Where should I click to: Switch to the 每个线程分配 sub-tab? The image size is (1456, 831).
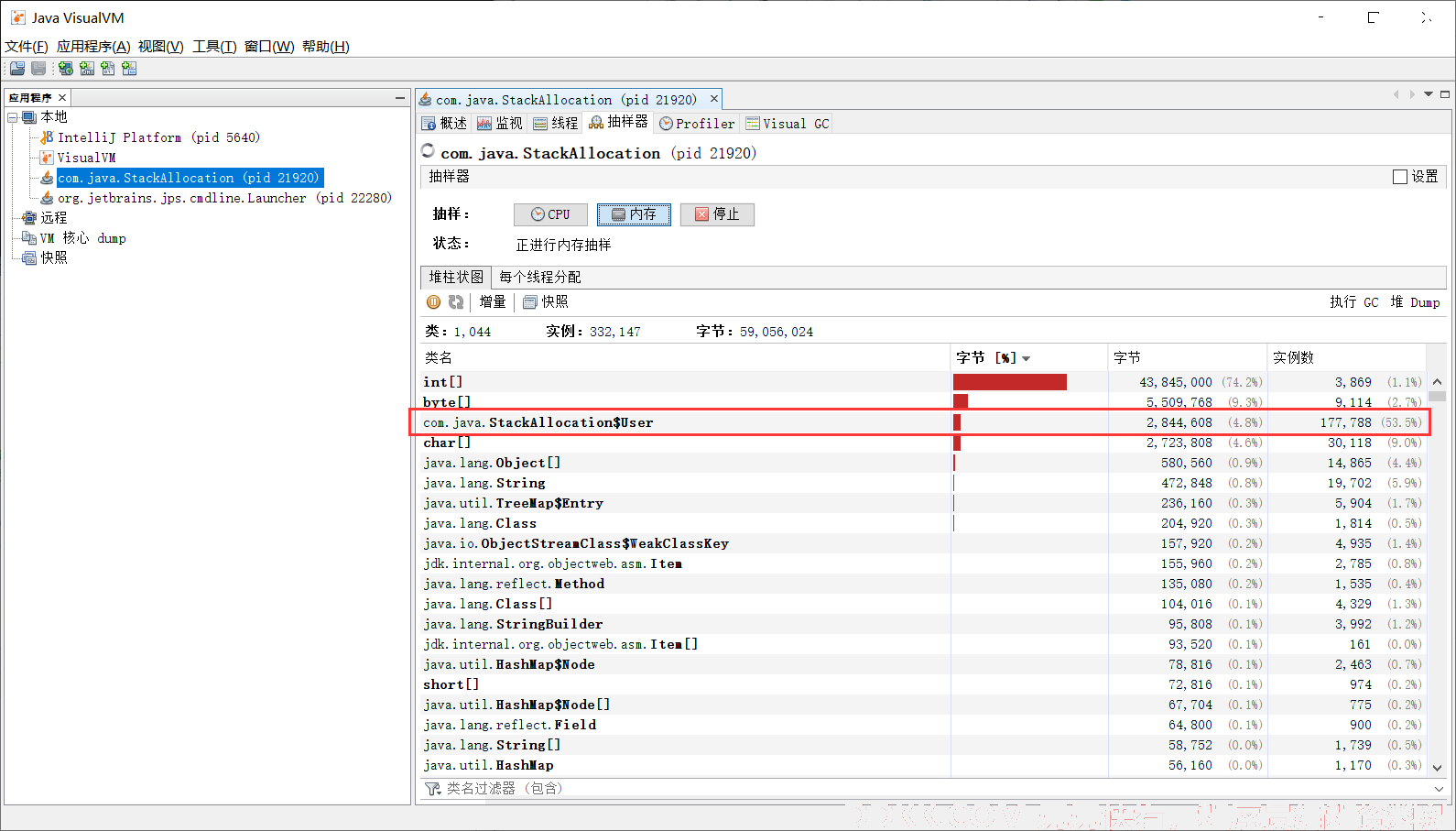pos(540,277)
